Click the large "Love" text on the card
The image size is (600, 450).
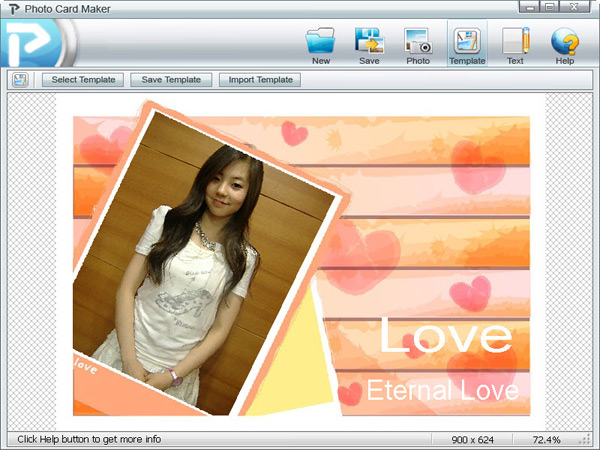point(445,338)
